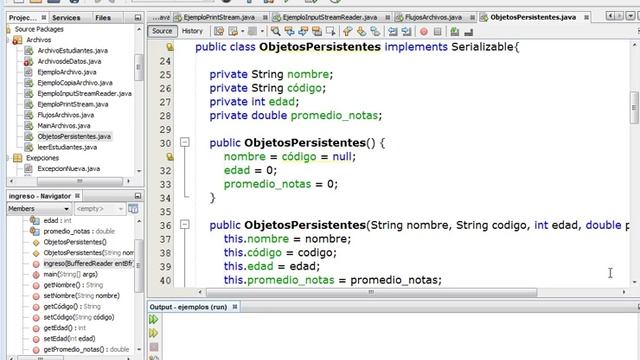Go to last edit location icon
Image resolution: width=640 pixels, height=360 pixels.
[x=219, y=31]
